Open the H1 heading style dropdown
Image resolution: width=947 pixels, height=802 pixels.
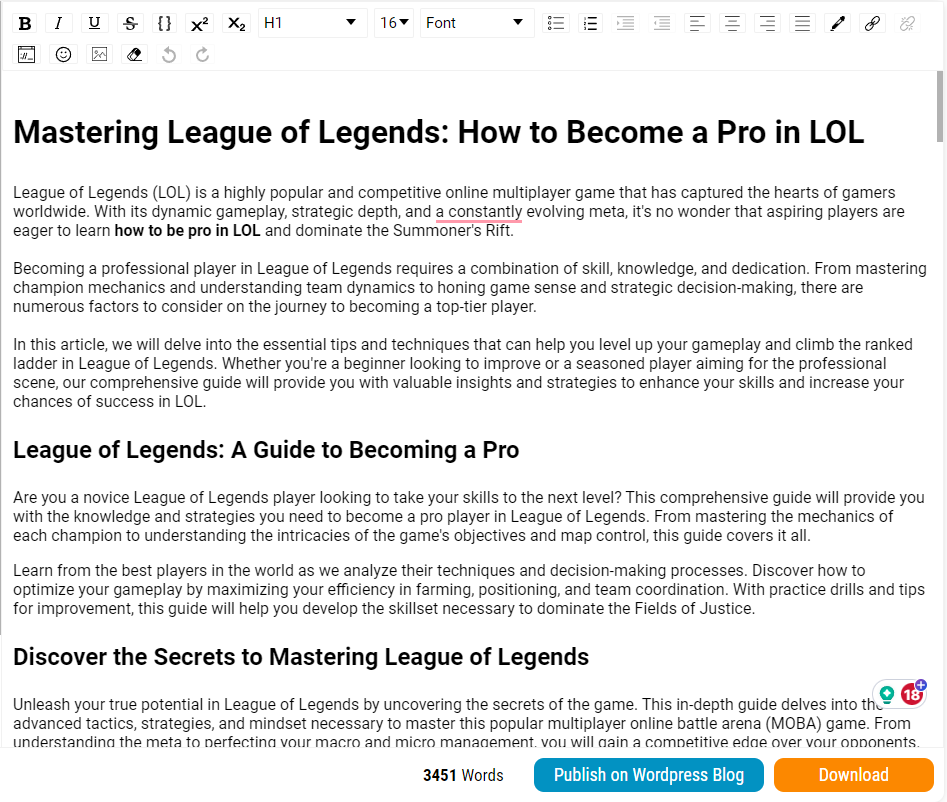(312, 23)
